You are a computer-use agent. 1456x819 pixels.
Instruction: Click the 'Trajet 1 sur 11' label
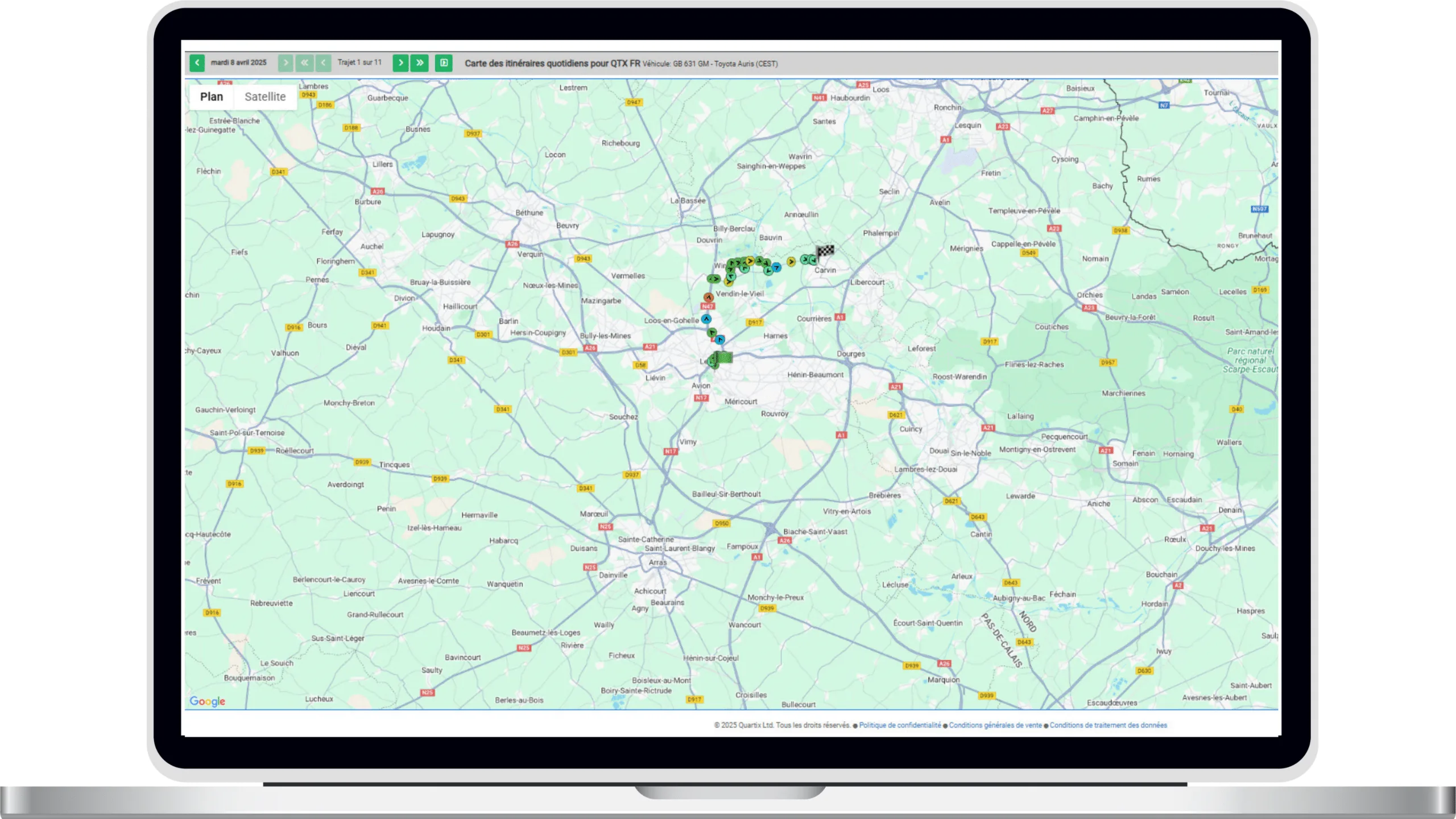point(359,63)
